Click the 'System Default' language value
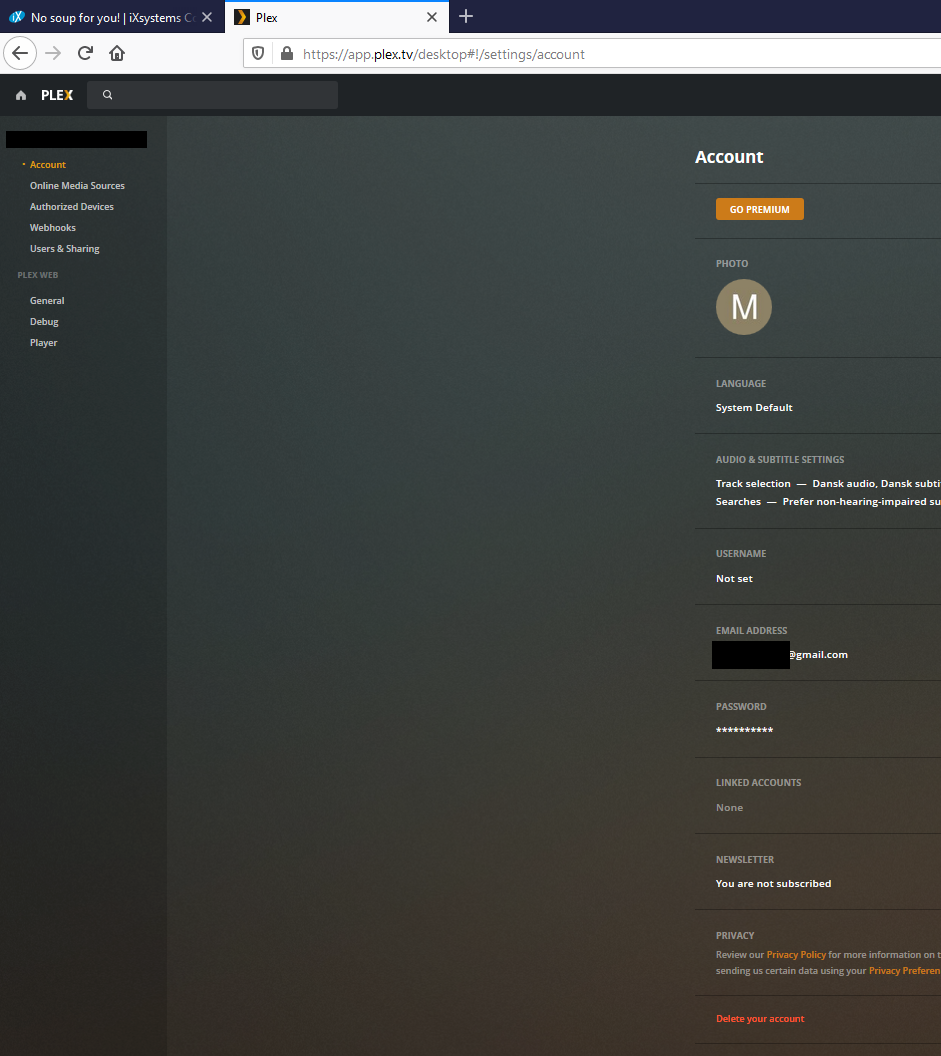This screenshot has width=941, height=1056. point(754,407)
